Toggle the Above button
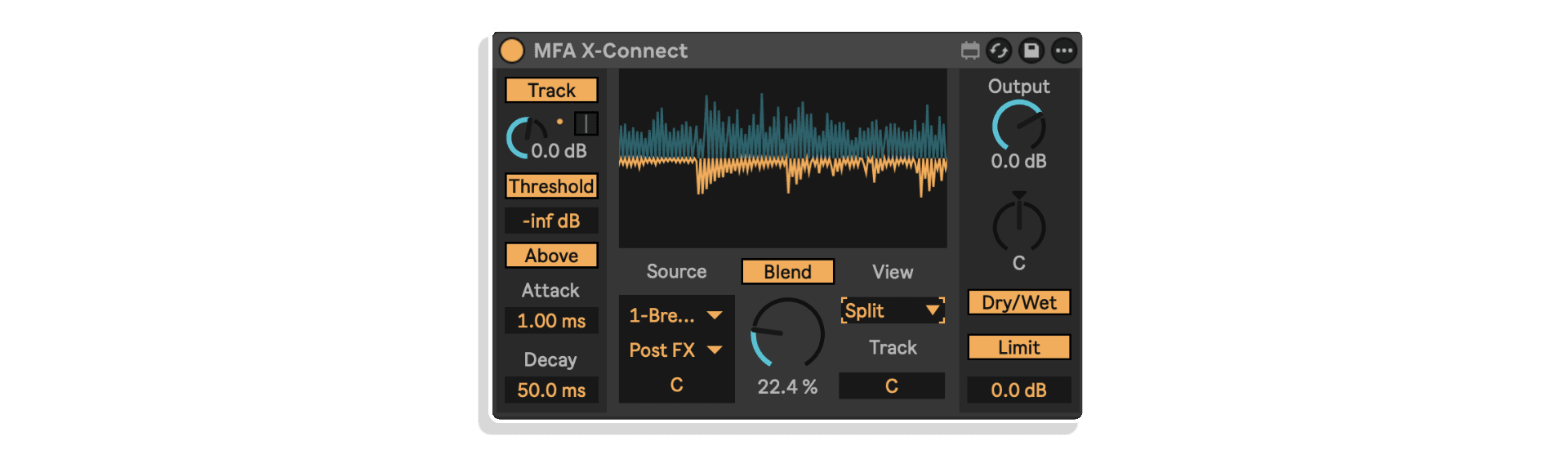The image size is (1568, 450). (551, 256)
